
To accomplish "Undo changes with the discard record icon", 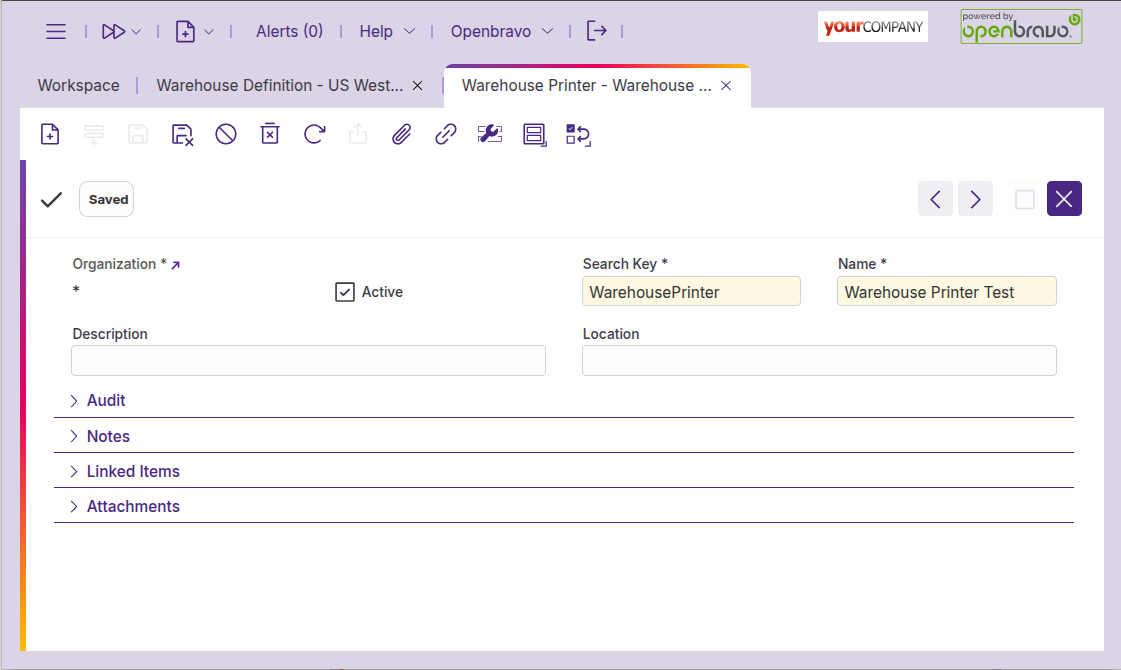I will coord(182,133).
